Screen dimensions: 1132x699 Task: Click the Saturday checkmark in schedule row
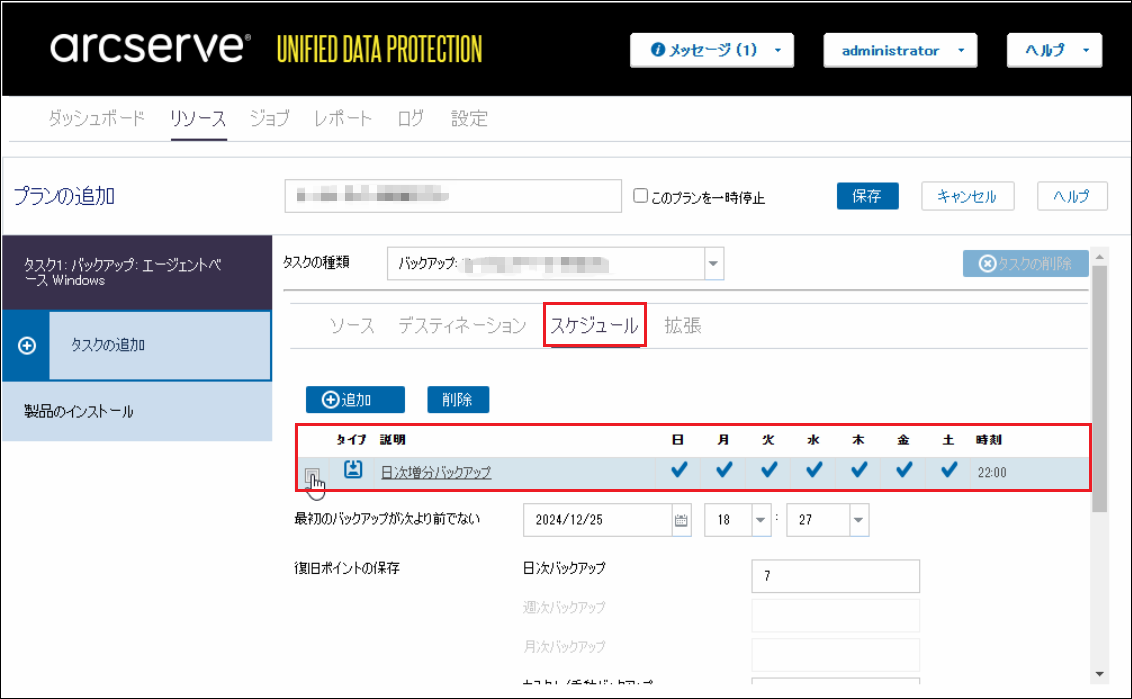click(949, 470)
